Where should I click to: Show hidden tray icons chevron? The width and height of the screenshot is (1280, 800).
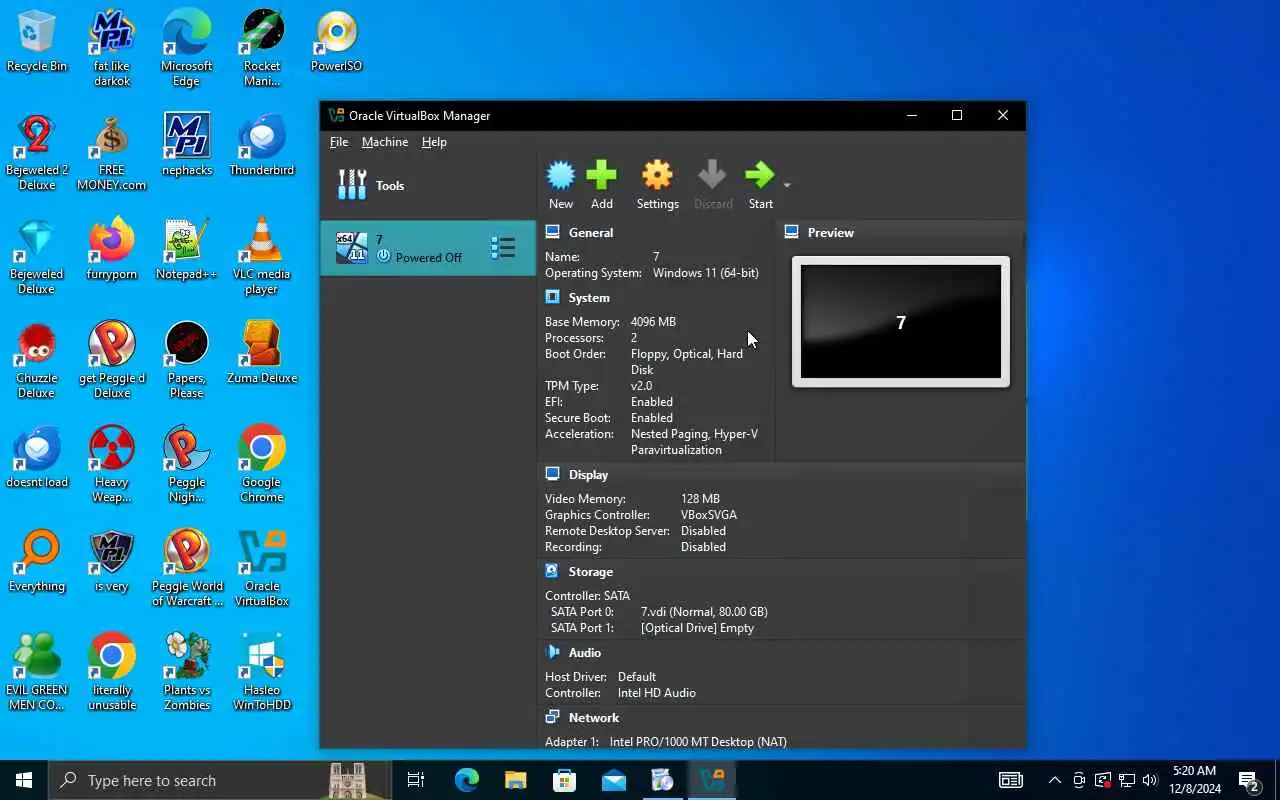pos(1054,780)
